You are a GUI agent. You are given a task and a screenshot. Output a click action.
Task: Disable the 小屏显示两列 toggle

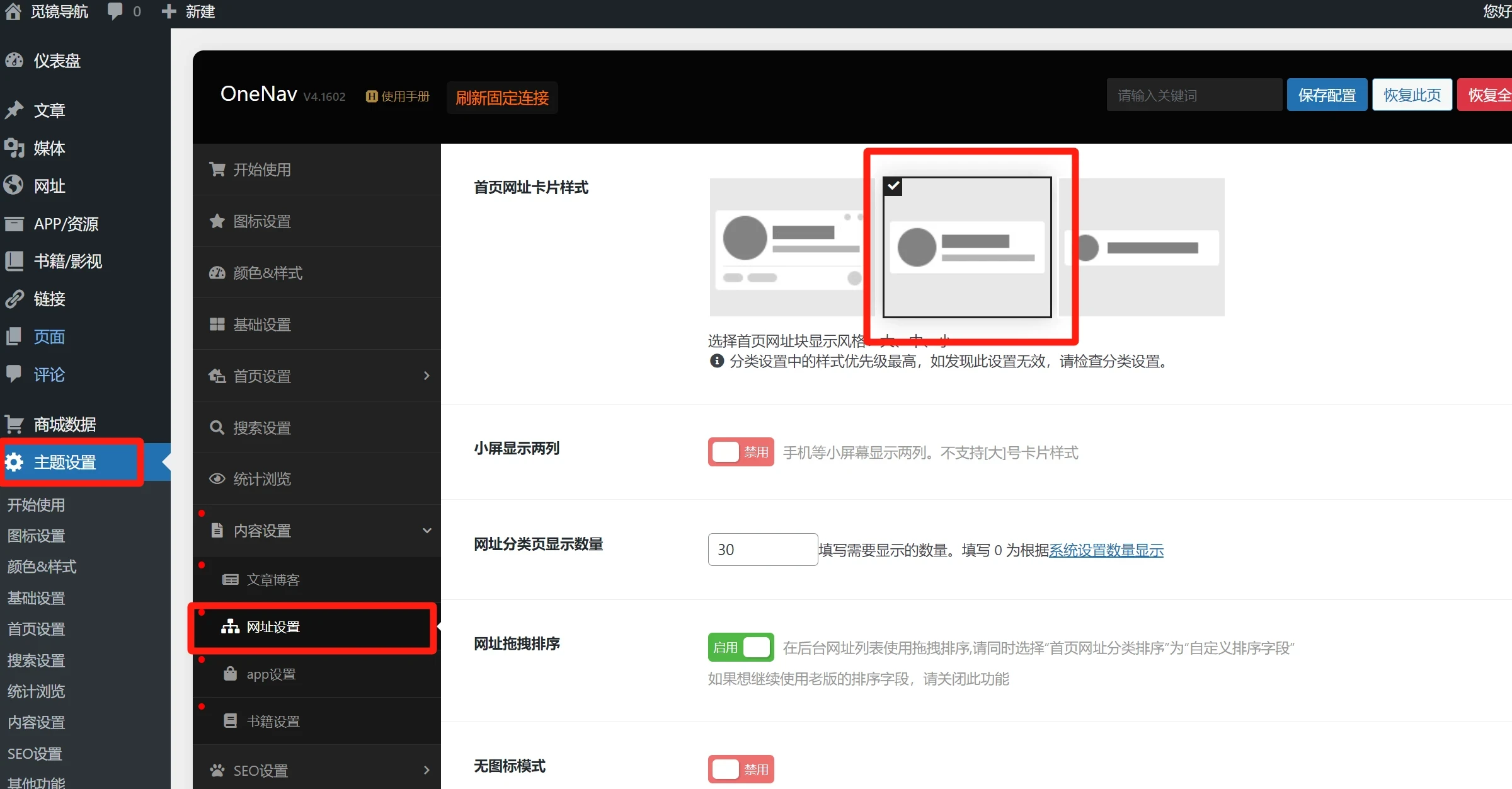[740, 452]
